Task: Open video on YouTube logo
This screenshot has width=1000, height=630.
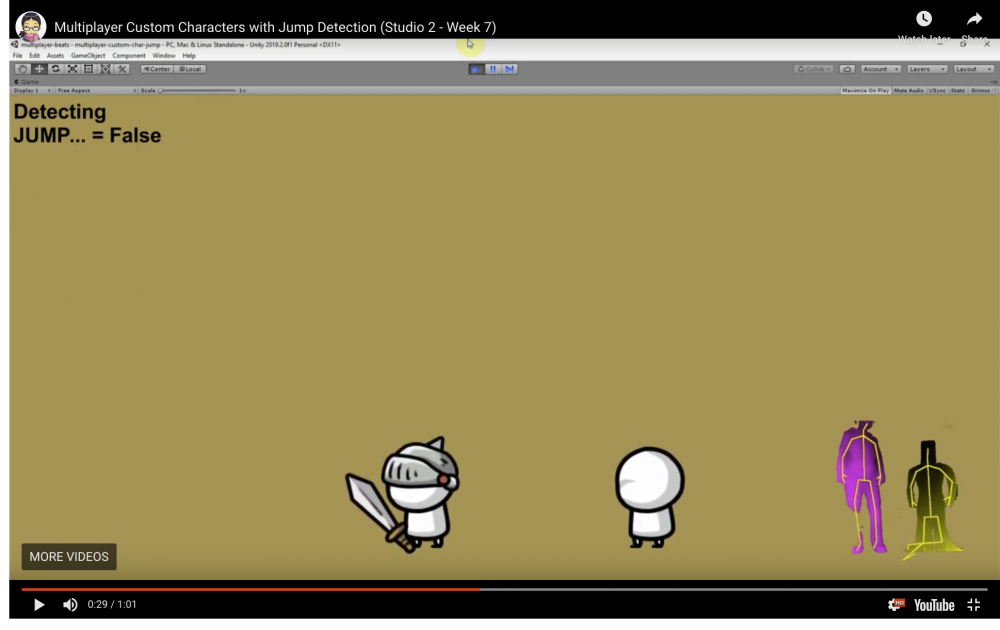Action: click(934, 605)
